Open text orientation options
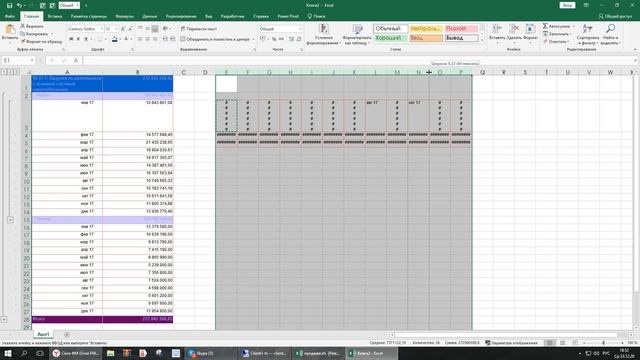The height and width of the screenshot is (360, 640). [166, 29]
